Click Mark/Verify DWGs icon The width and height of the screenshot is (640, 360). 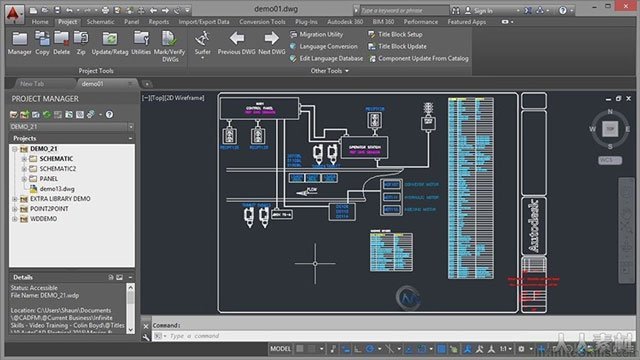169,46
